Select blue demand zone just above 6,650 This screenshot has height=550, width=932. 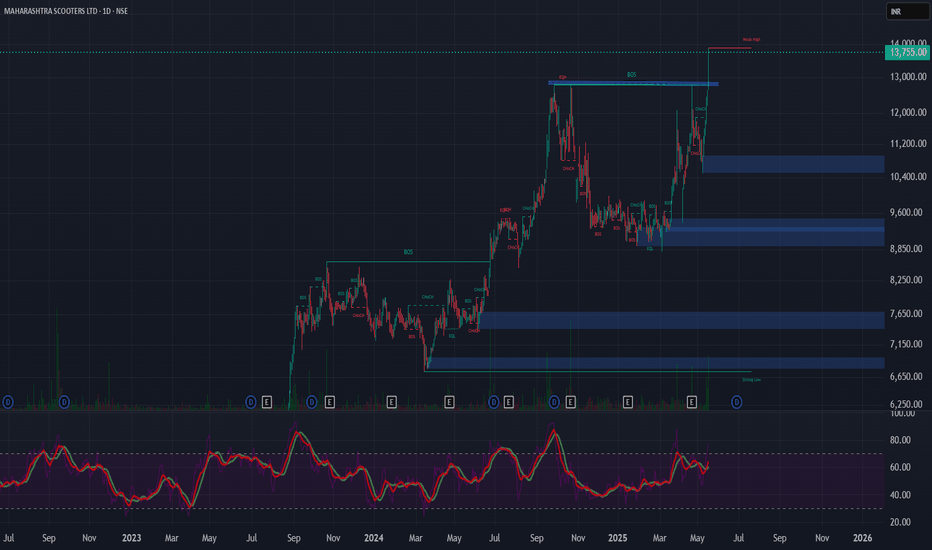click(x=656, y=363)
